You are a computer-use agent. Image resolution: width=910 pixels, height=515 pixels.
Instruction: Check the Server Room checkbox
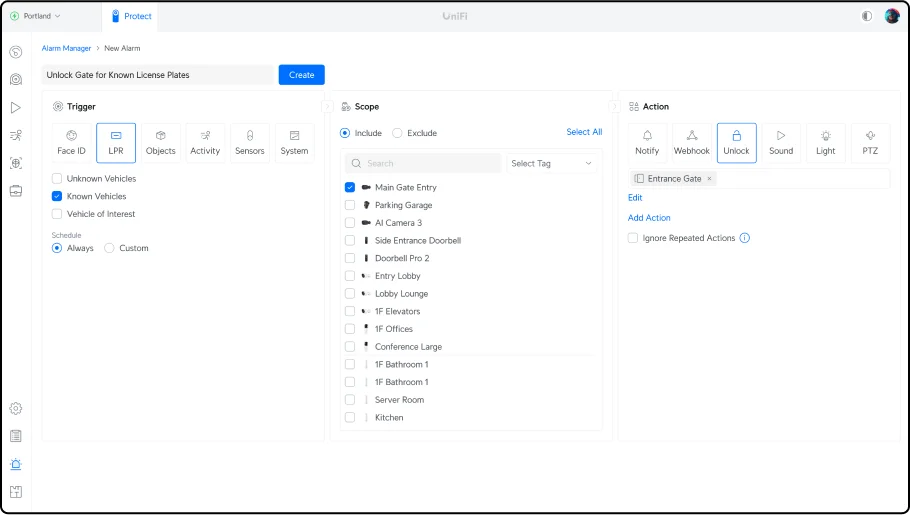(350, 399)
